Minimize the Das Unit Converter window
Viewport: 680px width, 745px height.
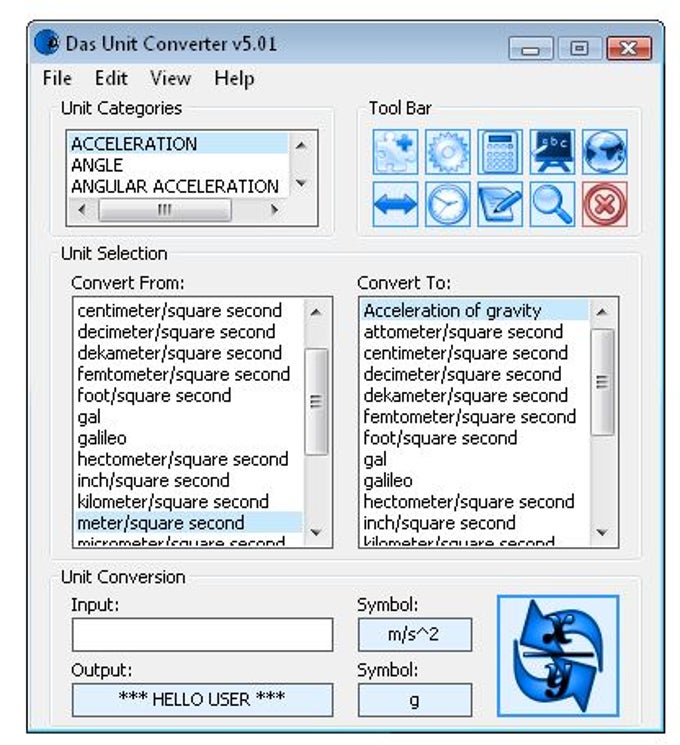pyautogui.click(x=531, y=48)
